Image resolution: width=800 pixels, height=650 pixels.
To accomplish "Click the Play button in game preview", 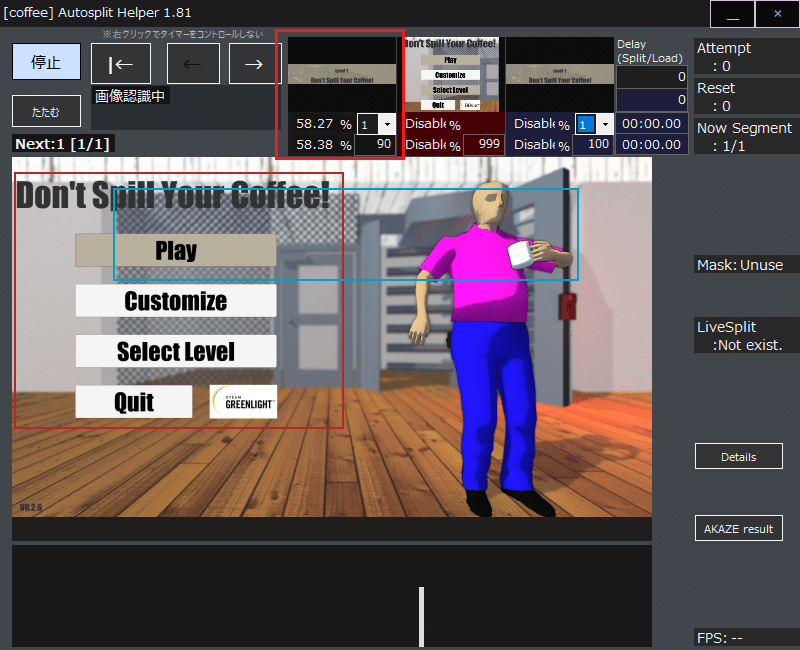I will point(176,250).
